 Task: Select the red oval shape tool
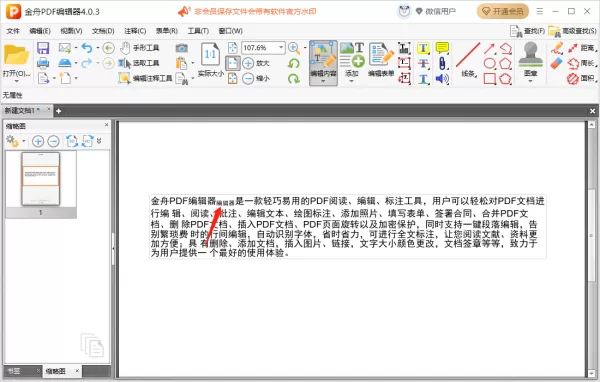(489, 63)
